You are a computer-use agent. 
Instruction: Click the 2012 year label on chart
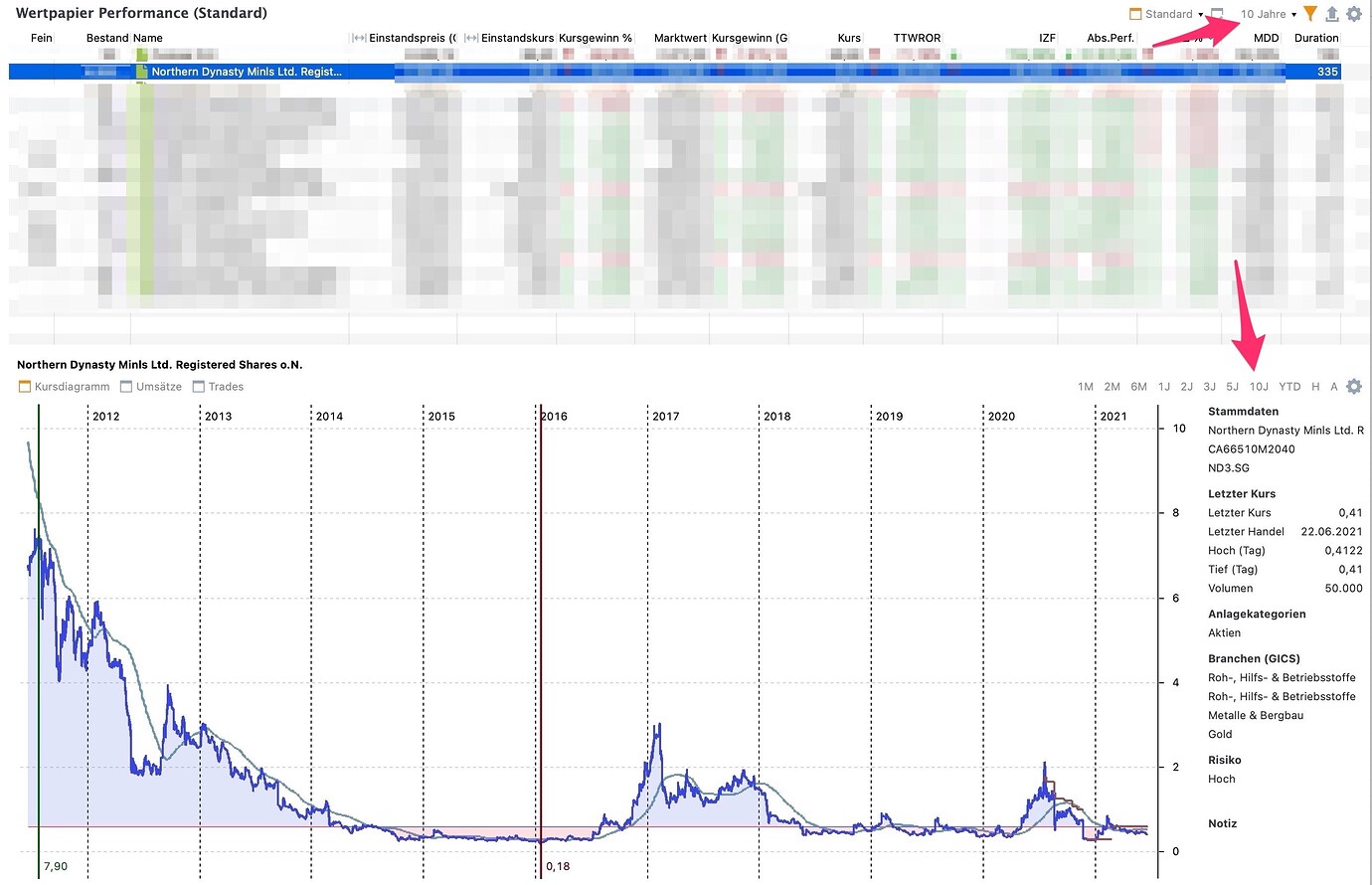click(x=106, y=416)
